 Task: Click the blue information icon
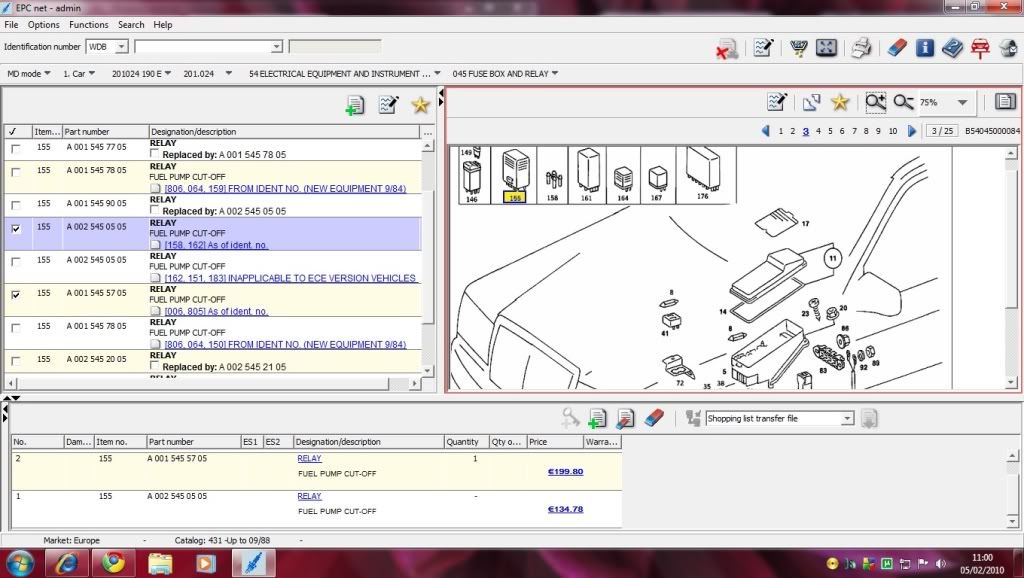(925, 47)
